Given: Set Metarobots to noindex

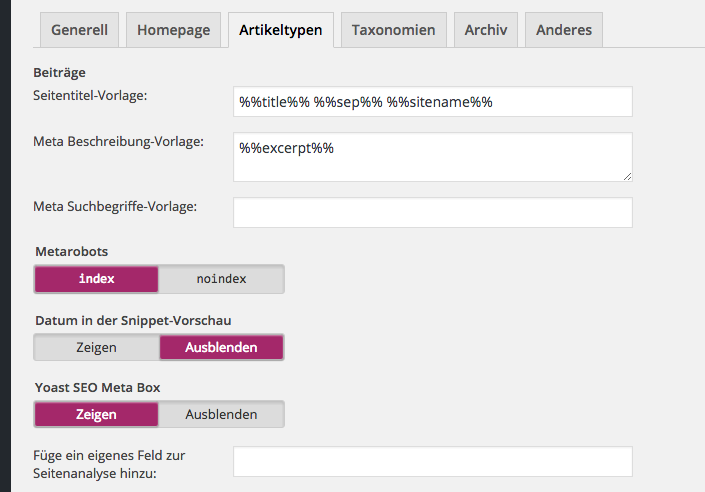Looking at the screenshot, I should pos(221,279).
